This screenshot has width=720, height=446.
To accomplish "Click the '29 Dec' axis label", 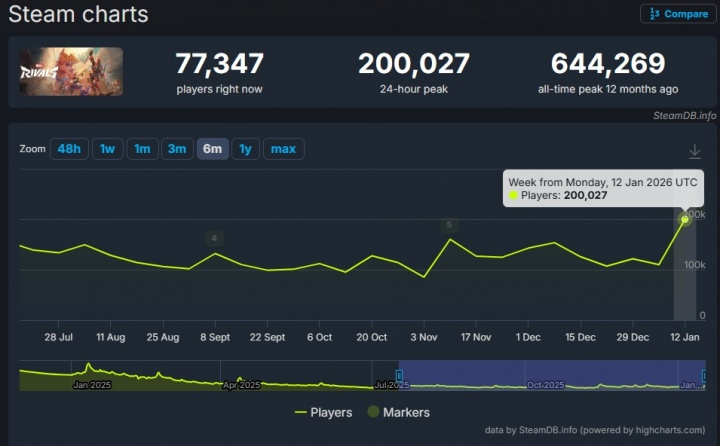I will [633, 337].
